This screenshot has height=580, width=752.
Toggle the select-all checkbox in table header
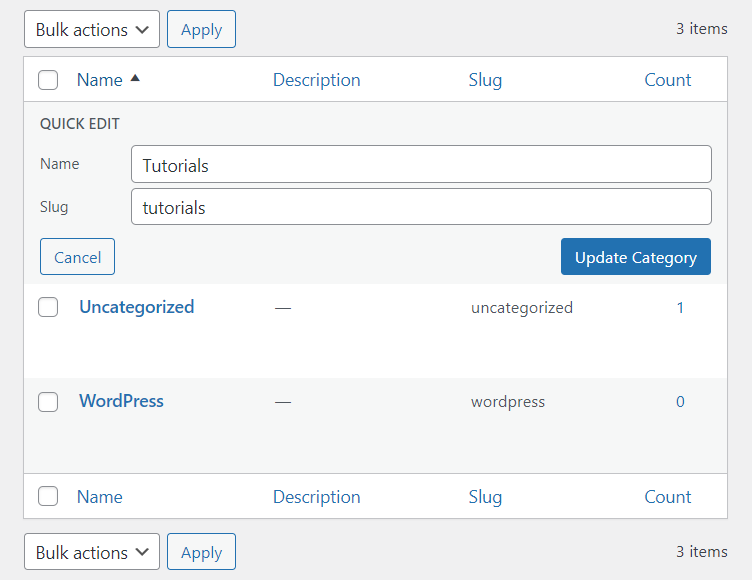pos(48,80)
